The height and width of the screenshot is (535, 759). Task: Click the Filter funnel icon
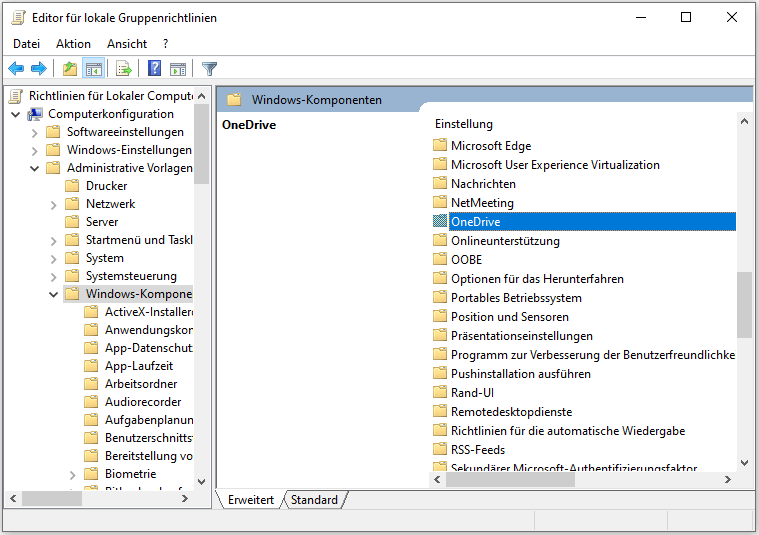tap(209, 69)
